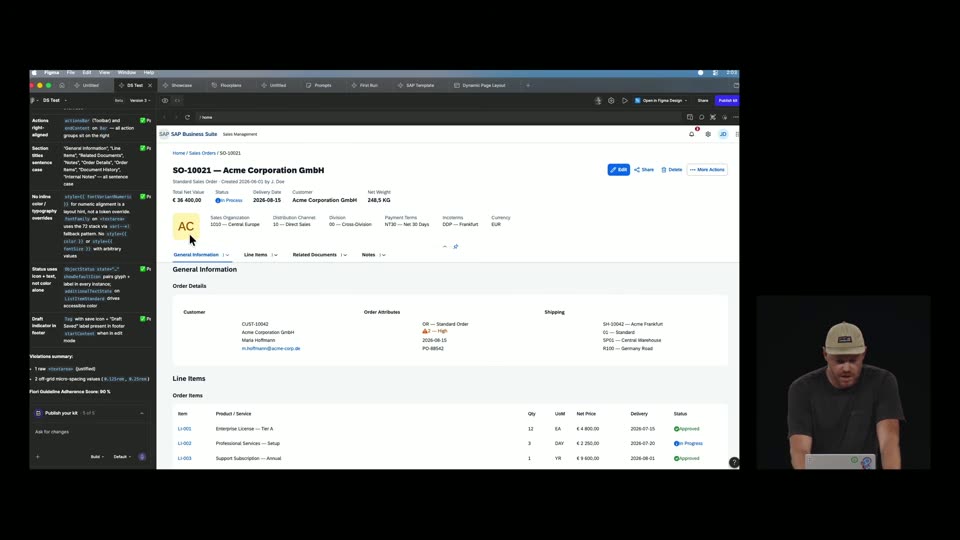Click the SAP logo in shell bar
Image resolution: width=960 pixels, height=540 pixels.
[164, 134]
